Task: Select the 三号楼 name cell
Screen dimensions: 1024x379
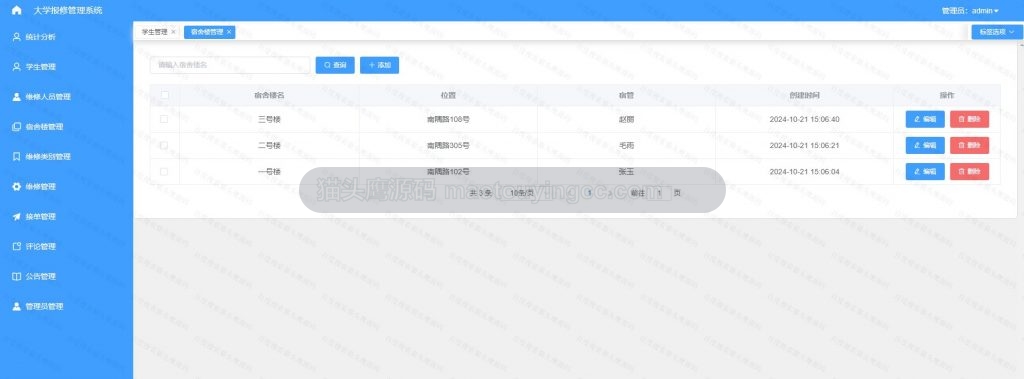Action: pyautogui.click(x=269, y=119)
